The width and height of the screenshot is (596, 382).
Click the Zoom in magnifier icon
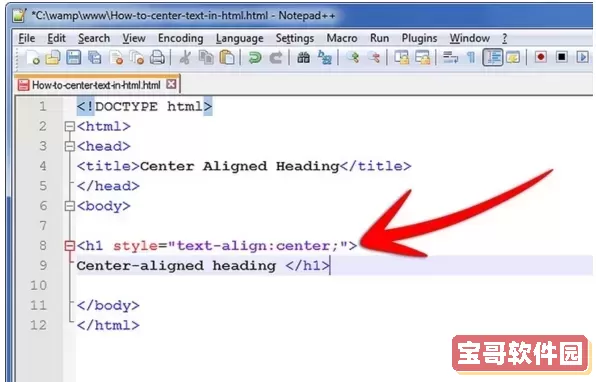(x=353, y=58)
